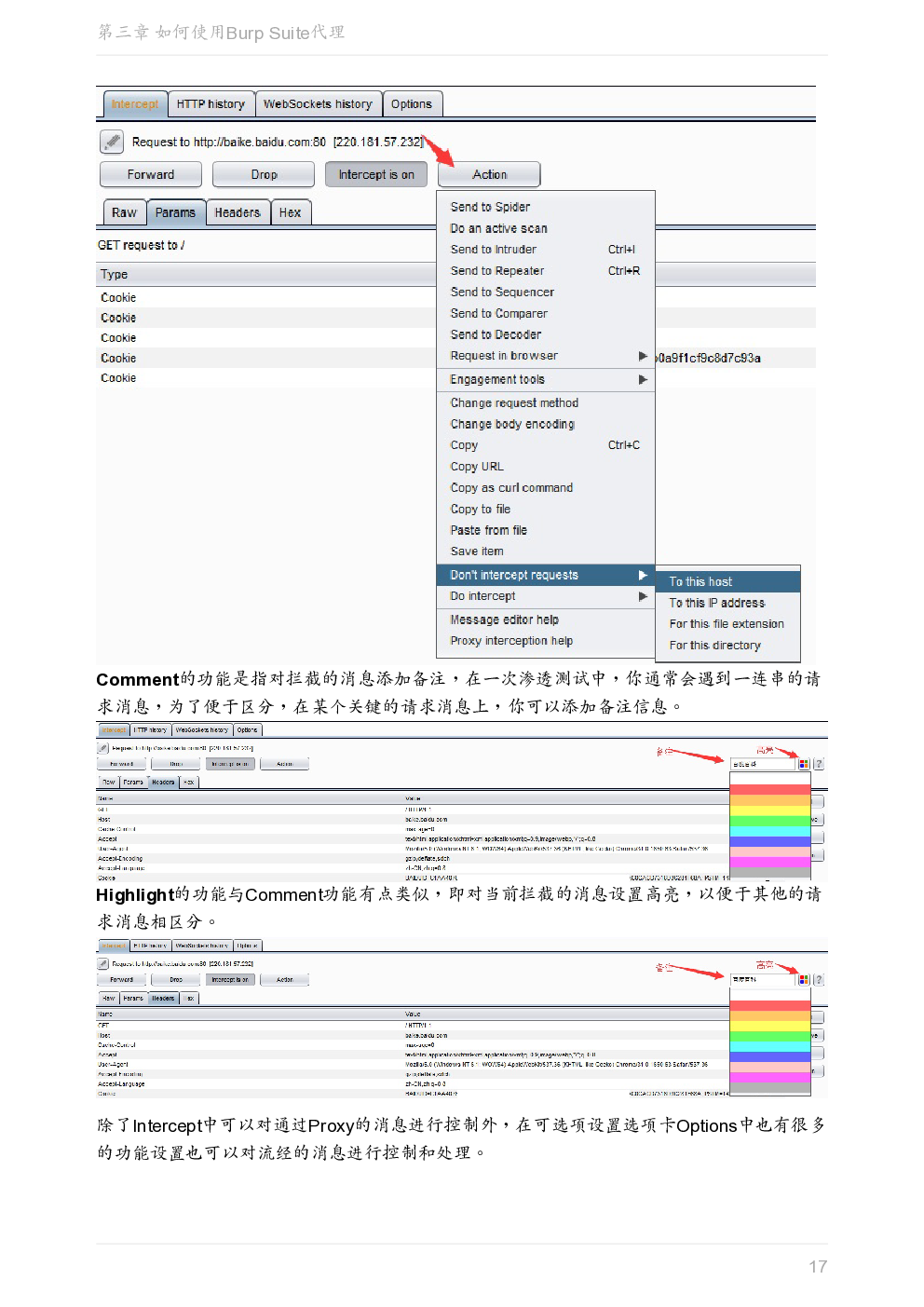Select 'Copy to file' menu entry
This screenshot has height=1307, width=924.
pos(546,510)
